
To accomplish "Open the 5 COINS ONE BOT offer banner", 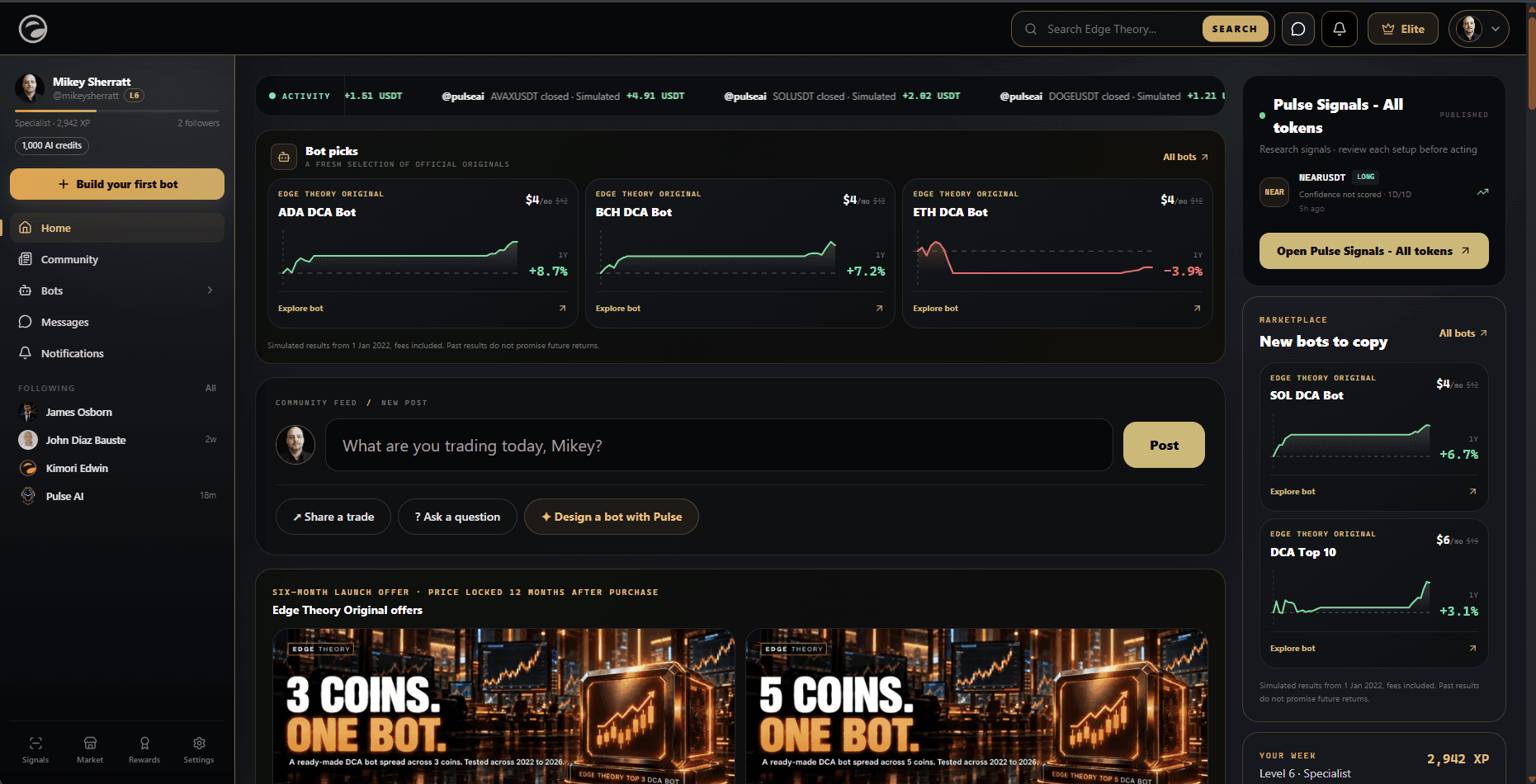I will 976,706.
